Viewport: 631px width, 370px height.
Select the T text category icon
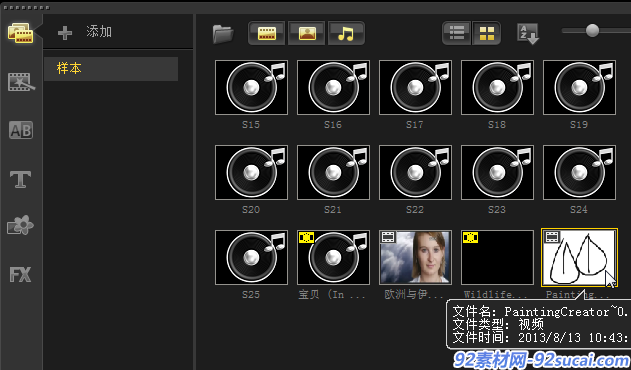pos(21,179)
